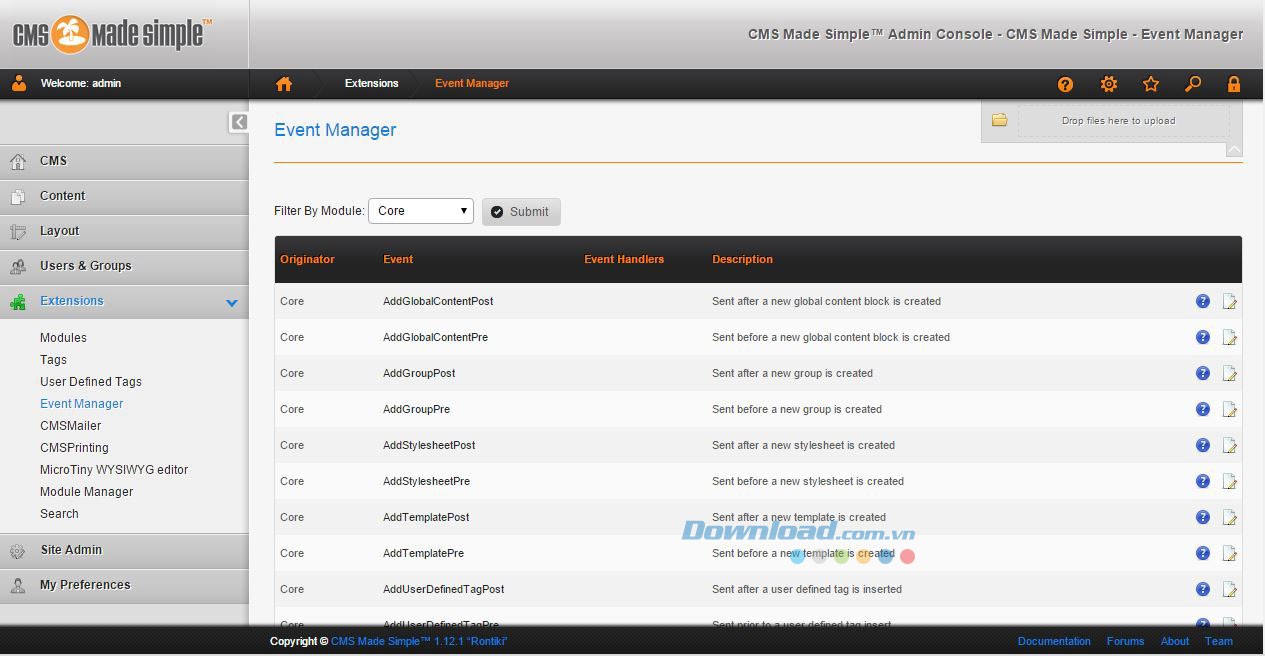Collapse the Extensions section in the sidebar
1265x656 pixels.
pos(232,301)
